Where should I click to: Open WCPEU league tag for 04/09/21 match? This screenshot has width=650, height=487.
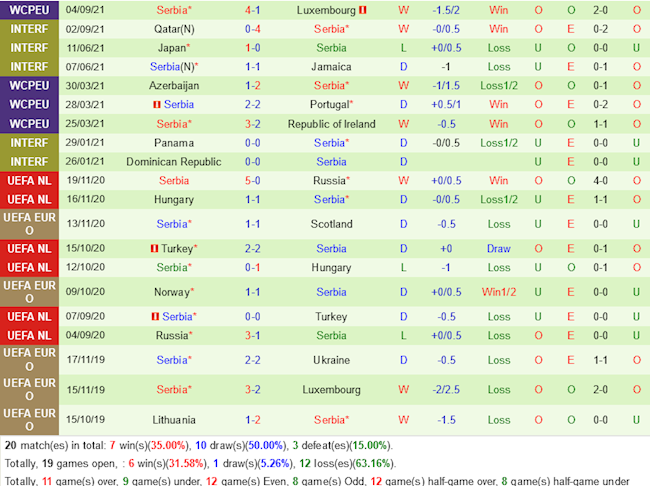29,10
